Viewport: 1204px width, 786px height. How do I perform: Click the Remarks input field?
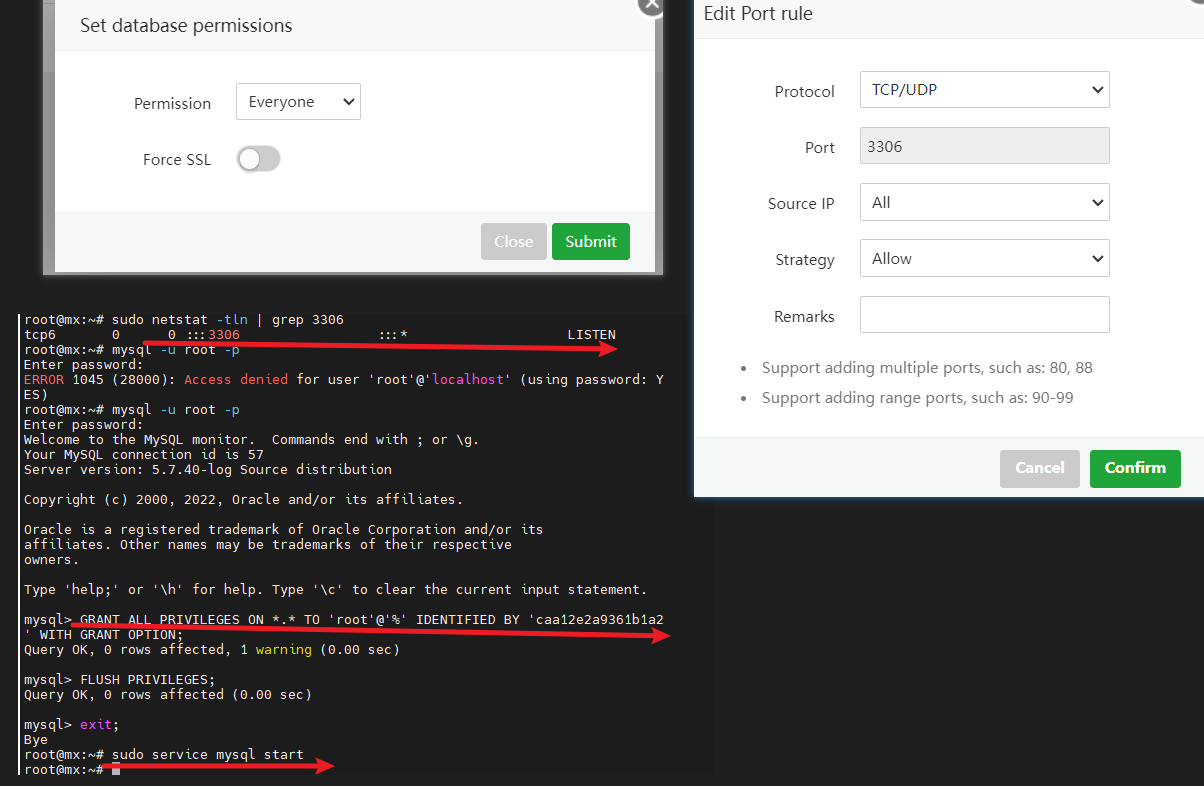[984, 314]
